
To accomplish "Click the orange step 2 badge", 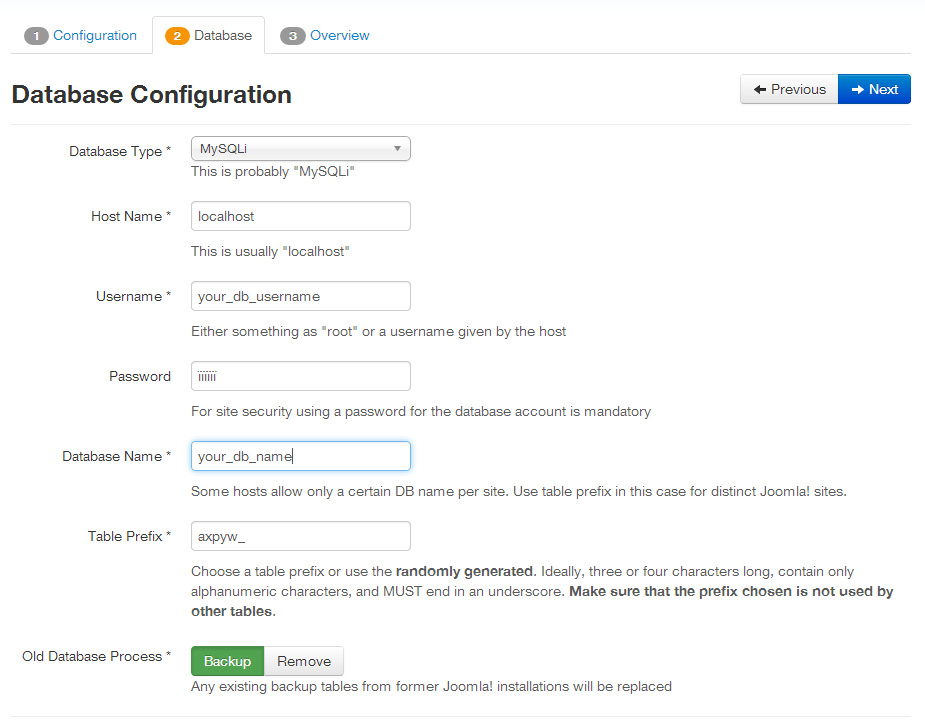I will [177, 36].
